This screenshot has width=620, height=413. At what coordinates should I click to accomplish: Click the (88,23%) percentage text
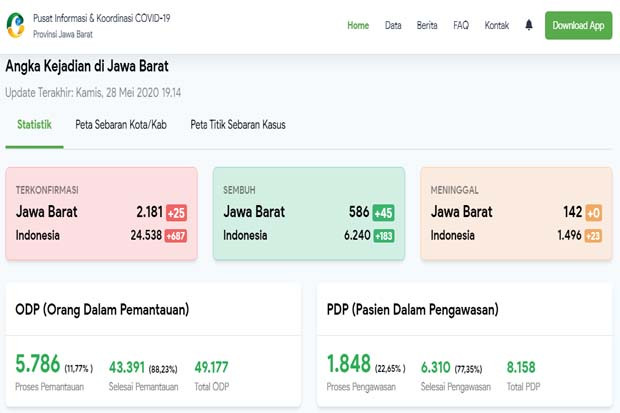pos(163,369)
